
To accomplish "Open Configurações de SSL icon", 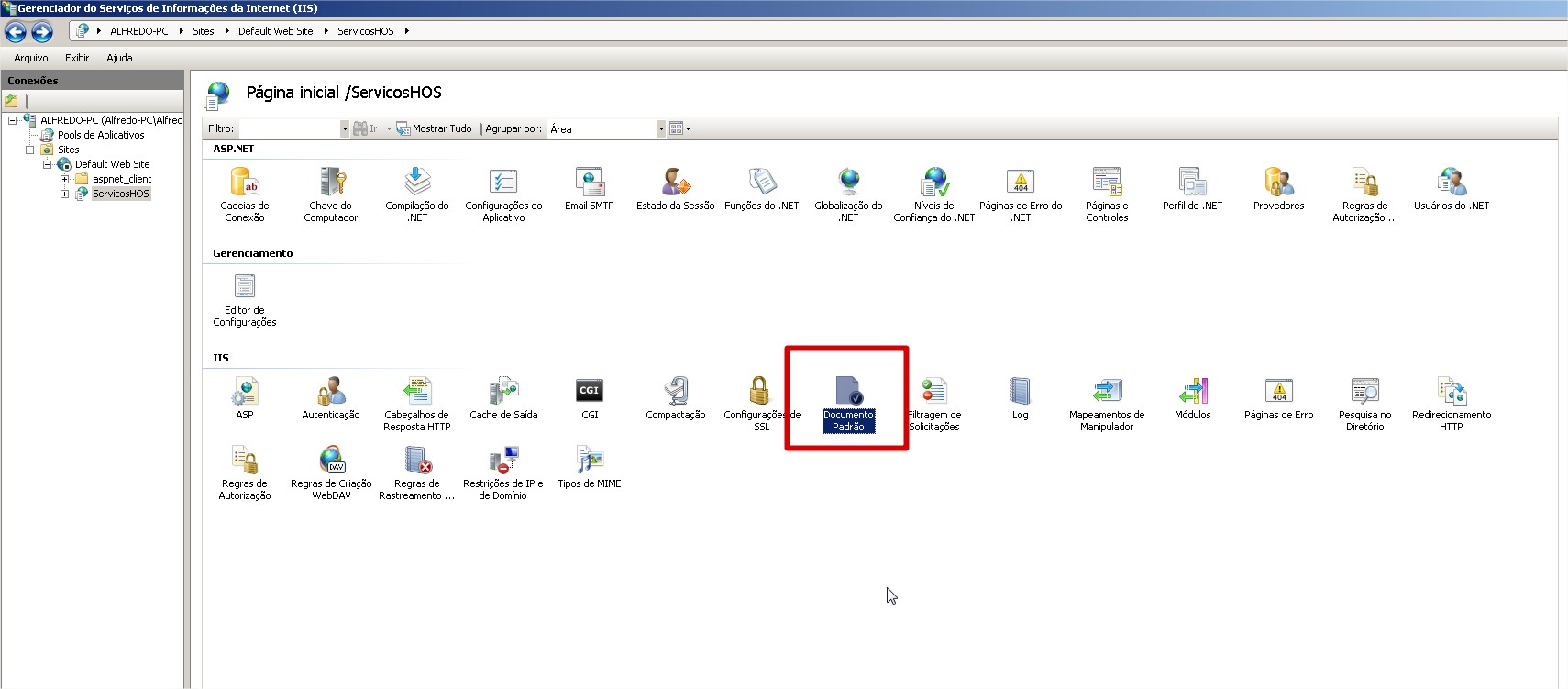I will pos(760,393).
